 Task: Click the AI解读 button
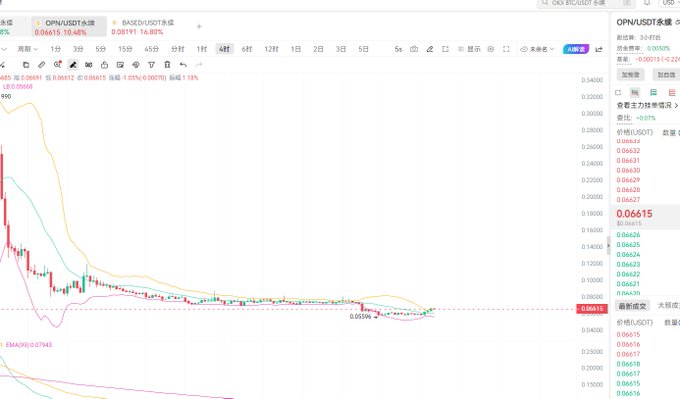pos(576,49)
